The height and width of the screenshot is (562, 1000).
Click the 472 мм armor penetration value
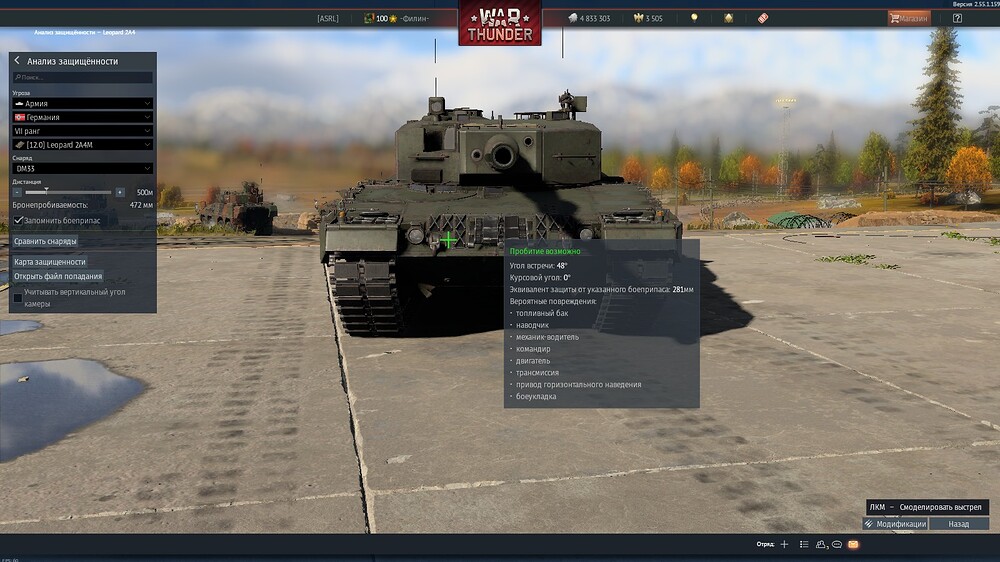[x=141, y=205]
